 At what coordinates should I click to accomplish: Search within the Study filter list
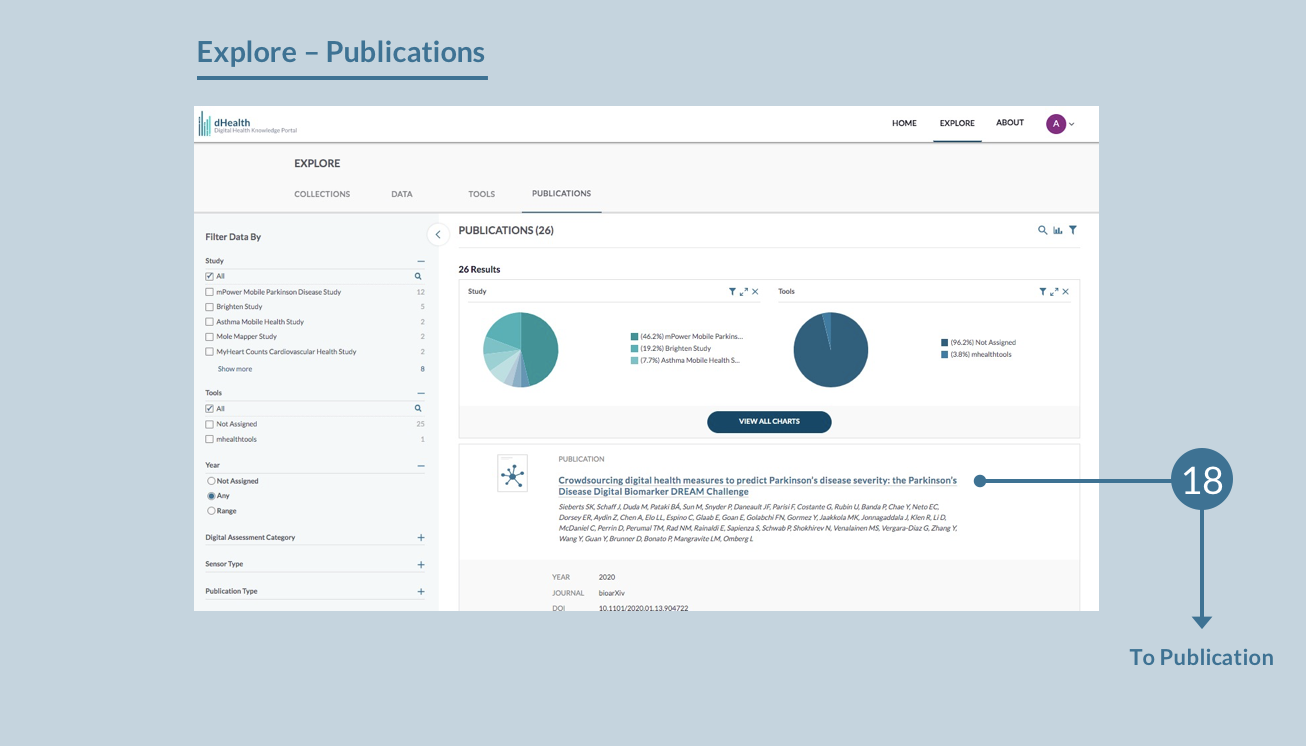click(x=418, y=276)
